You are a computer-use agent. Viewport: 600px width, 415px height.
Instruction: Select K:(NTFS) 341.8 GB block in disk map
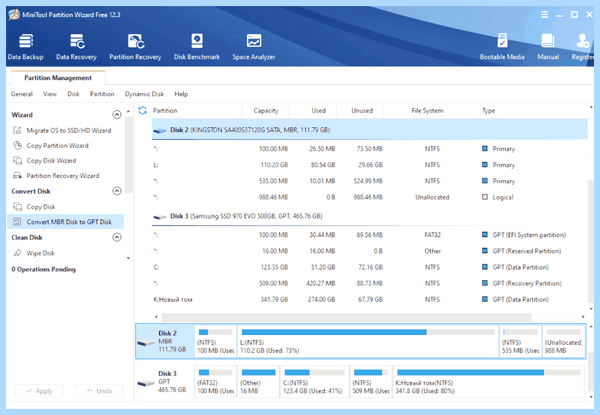coord(489,381)
